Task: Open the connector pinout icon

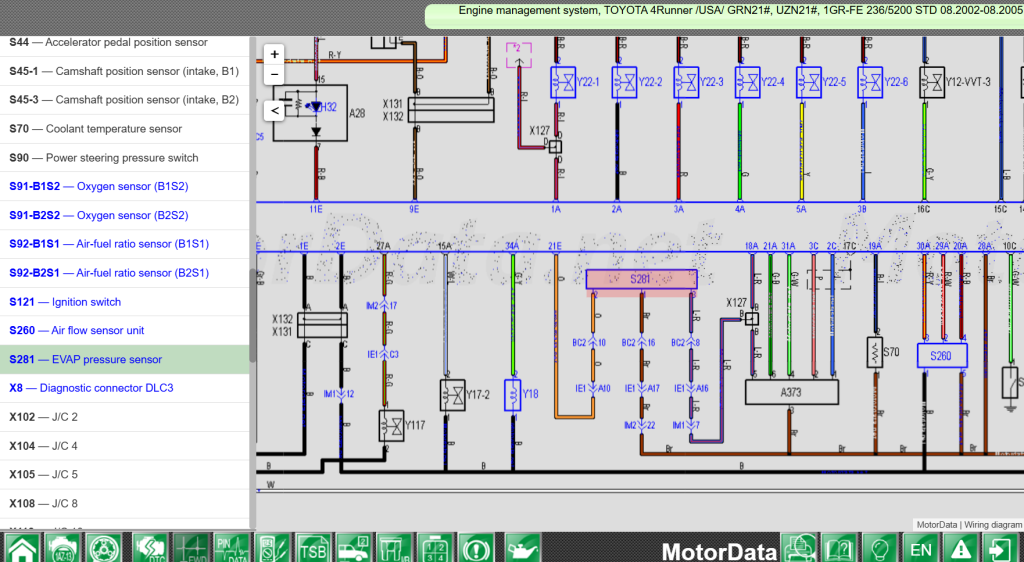Action: [x=436, y=548]
